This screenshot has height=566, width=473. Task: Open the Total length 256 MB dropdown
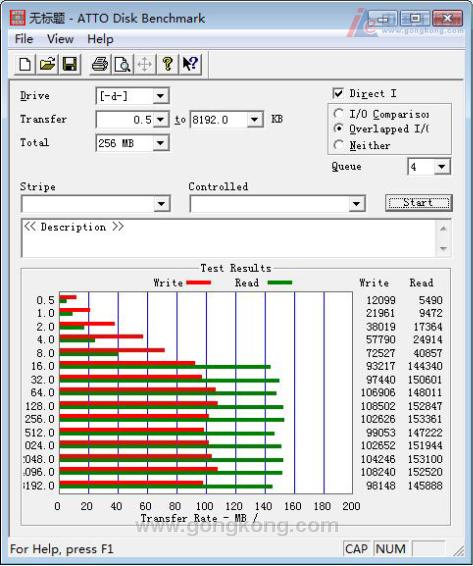coord(160,143)
